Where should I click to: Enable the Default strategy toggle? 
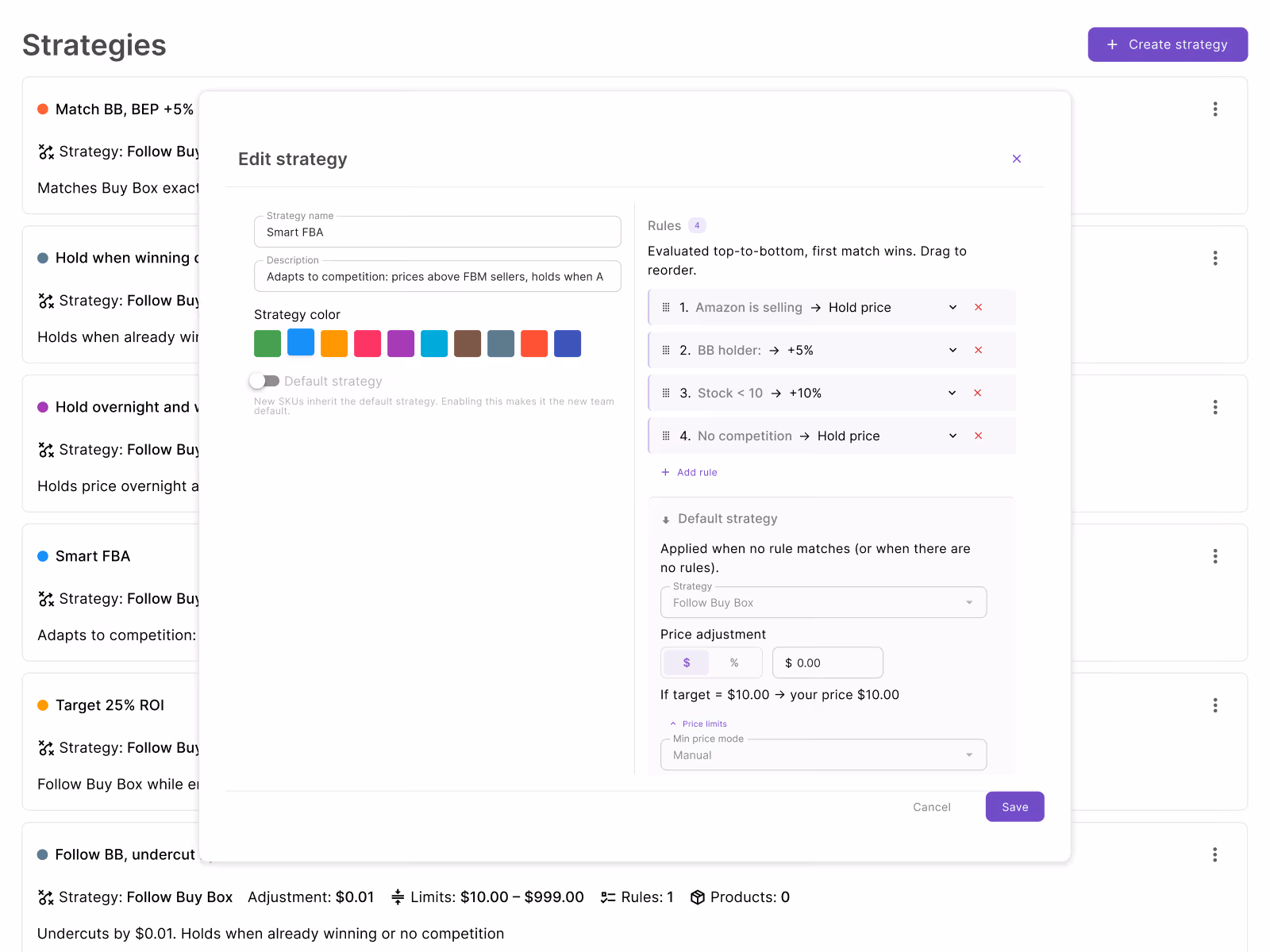pyautogui.click(x=264, y=381)
